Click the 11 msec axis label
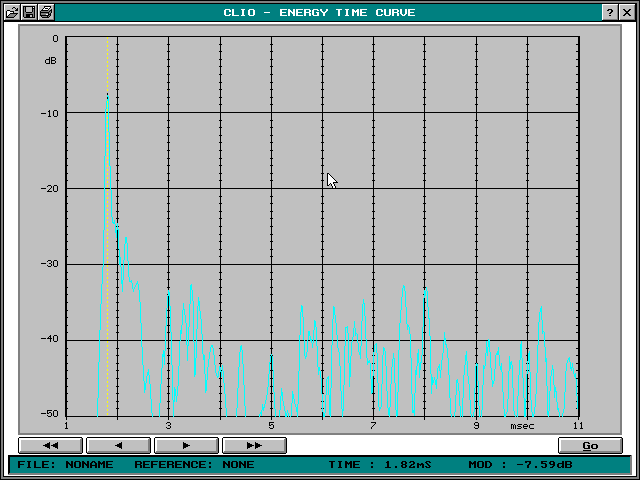The height and width of the screenshot is (480, 640). tap(578, 426)
